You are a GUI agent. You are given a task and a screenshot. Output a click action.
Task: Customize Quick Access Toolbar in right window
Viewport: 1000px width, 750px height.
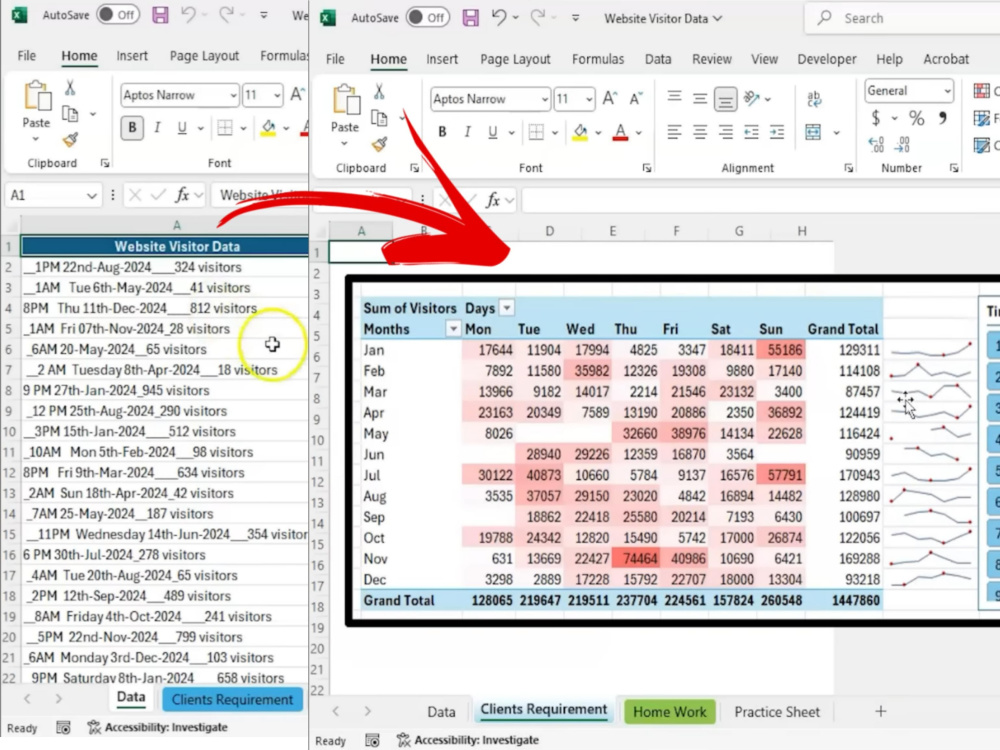575,18
